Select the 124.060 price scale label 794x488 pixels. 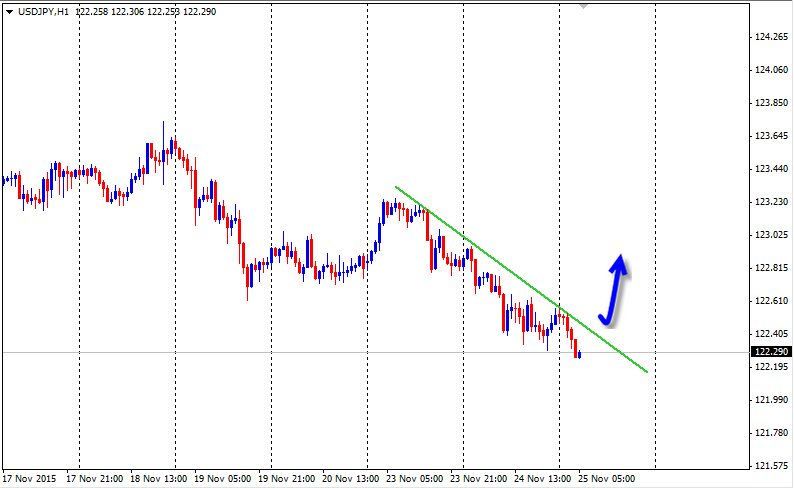point(772,69)
